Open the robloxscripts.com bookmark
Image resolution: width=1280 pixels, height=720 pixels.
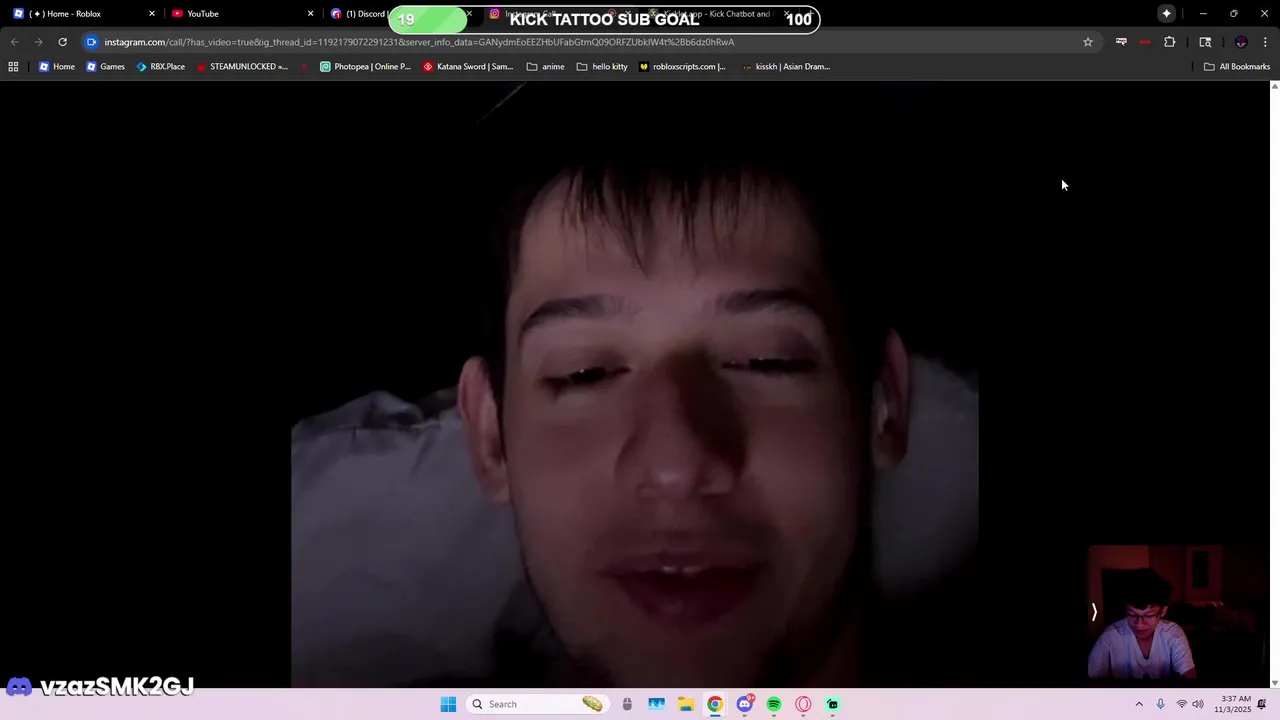pyautogui.click(x=682, y=67)
